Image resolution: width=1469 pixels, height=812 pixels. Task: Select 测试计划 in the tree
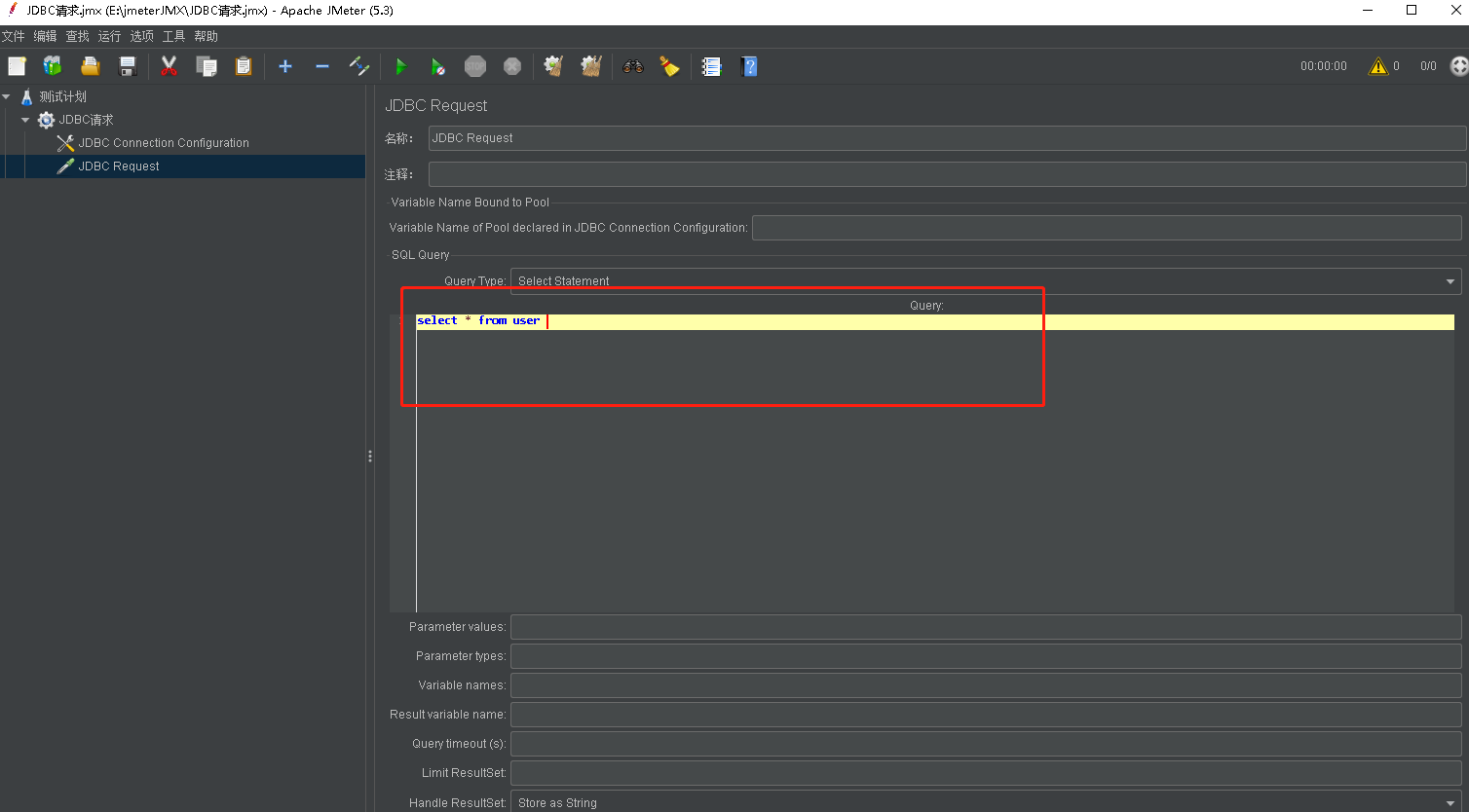point(62,96)
